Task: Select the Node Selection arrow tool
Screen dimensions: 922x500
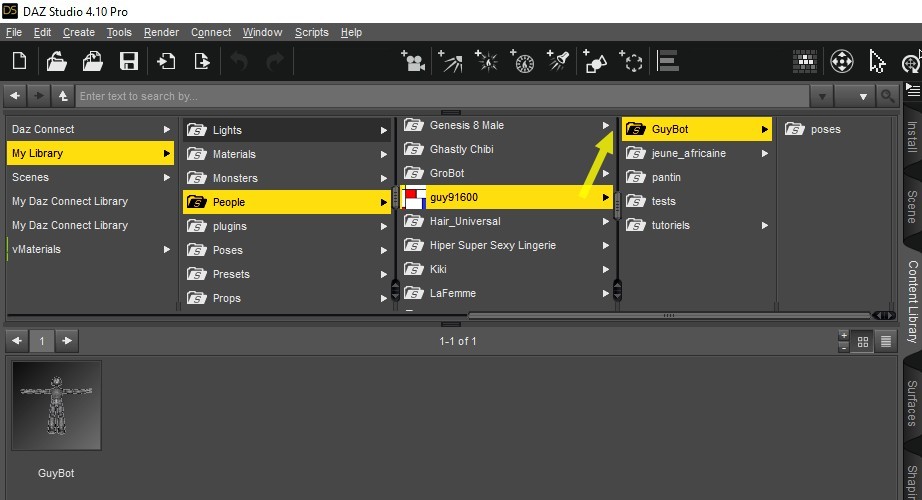Action: (877, 61)
